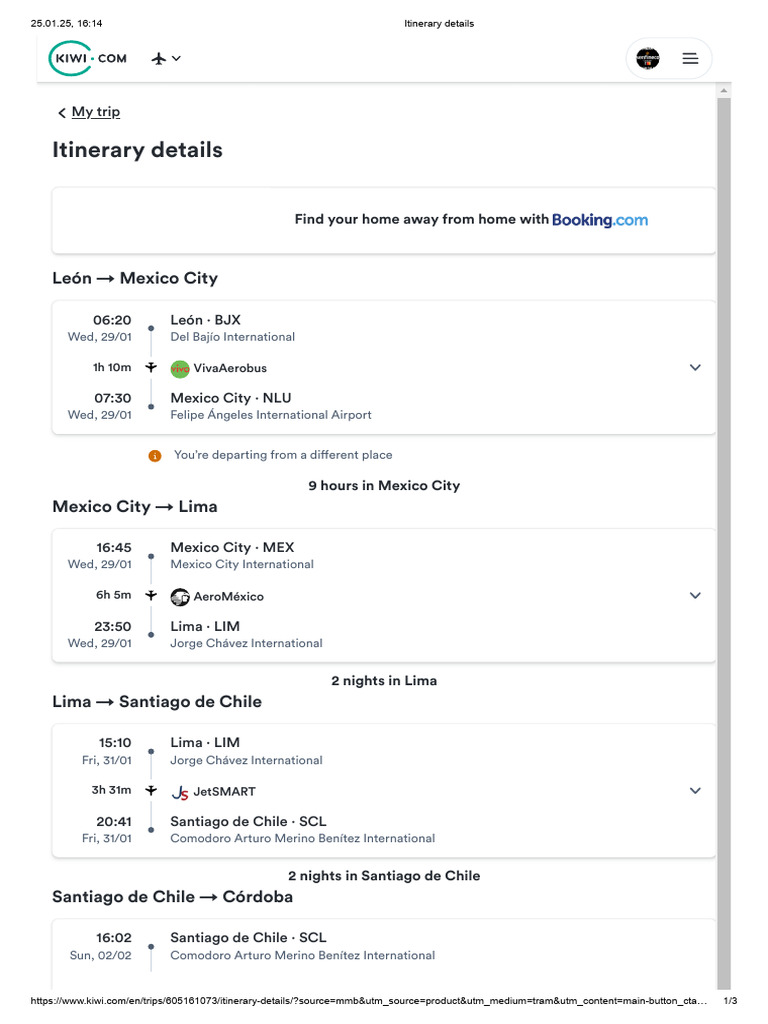Open the Booking.com banner
768x1024 pixels.
click(384, 220)
